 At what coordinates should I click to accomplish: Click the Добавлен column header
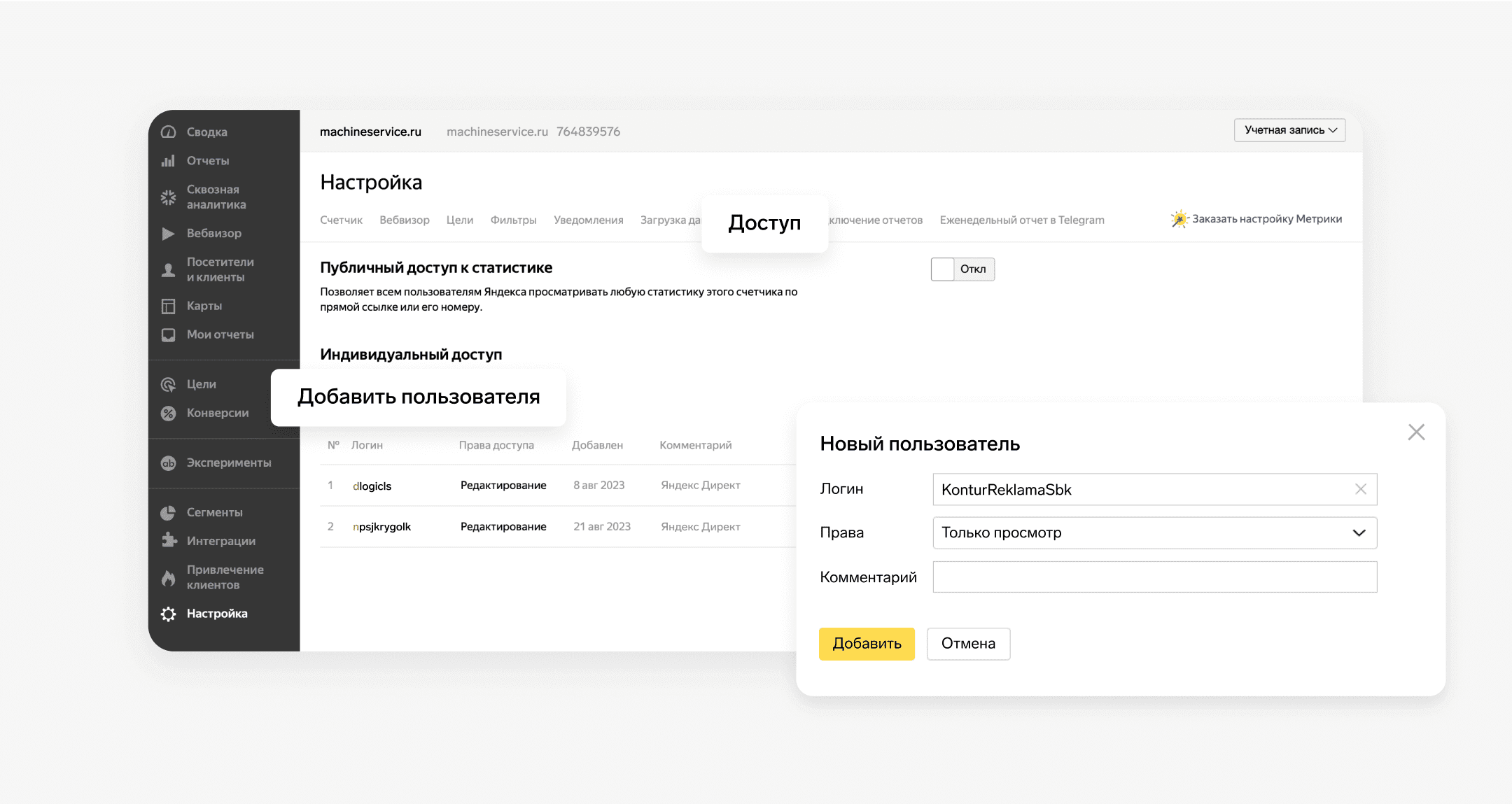[x=597, y=446]
